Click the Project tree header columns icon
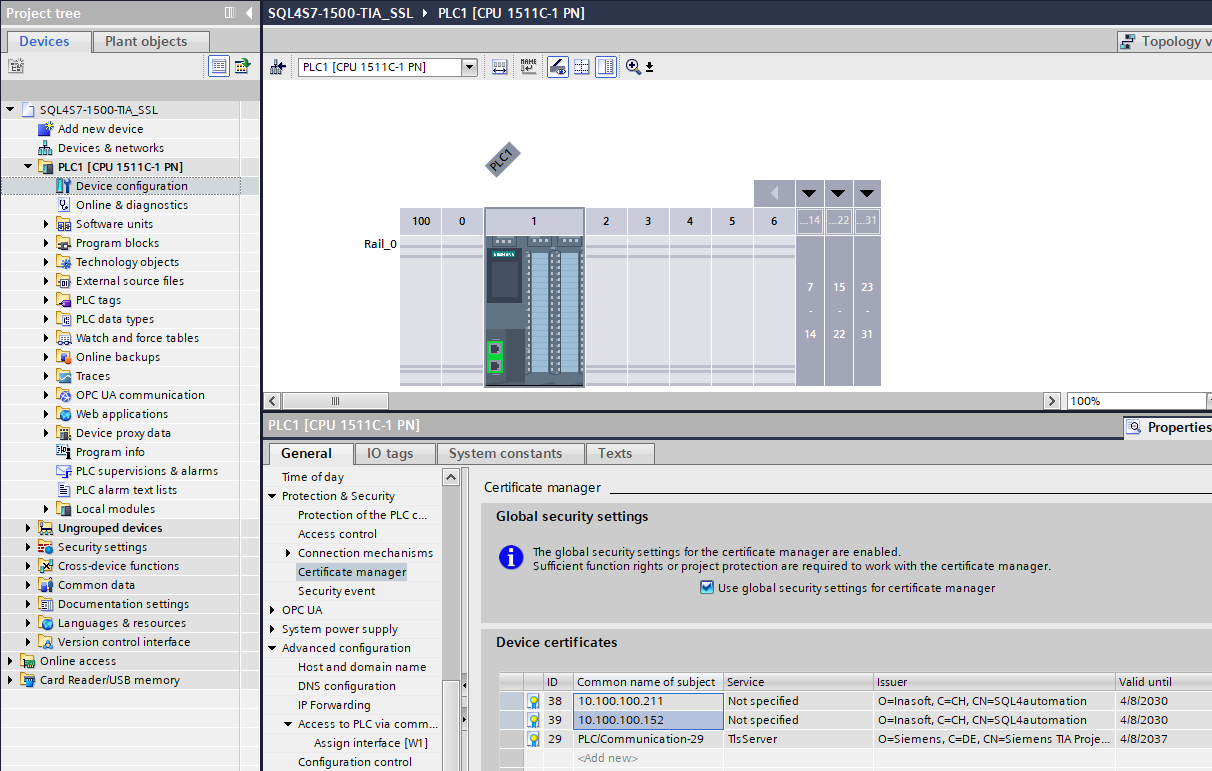 tap(230, 13)
